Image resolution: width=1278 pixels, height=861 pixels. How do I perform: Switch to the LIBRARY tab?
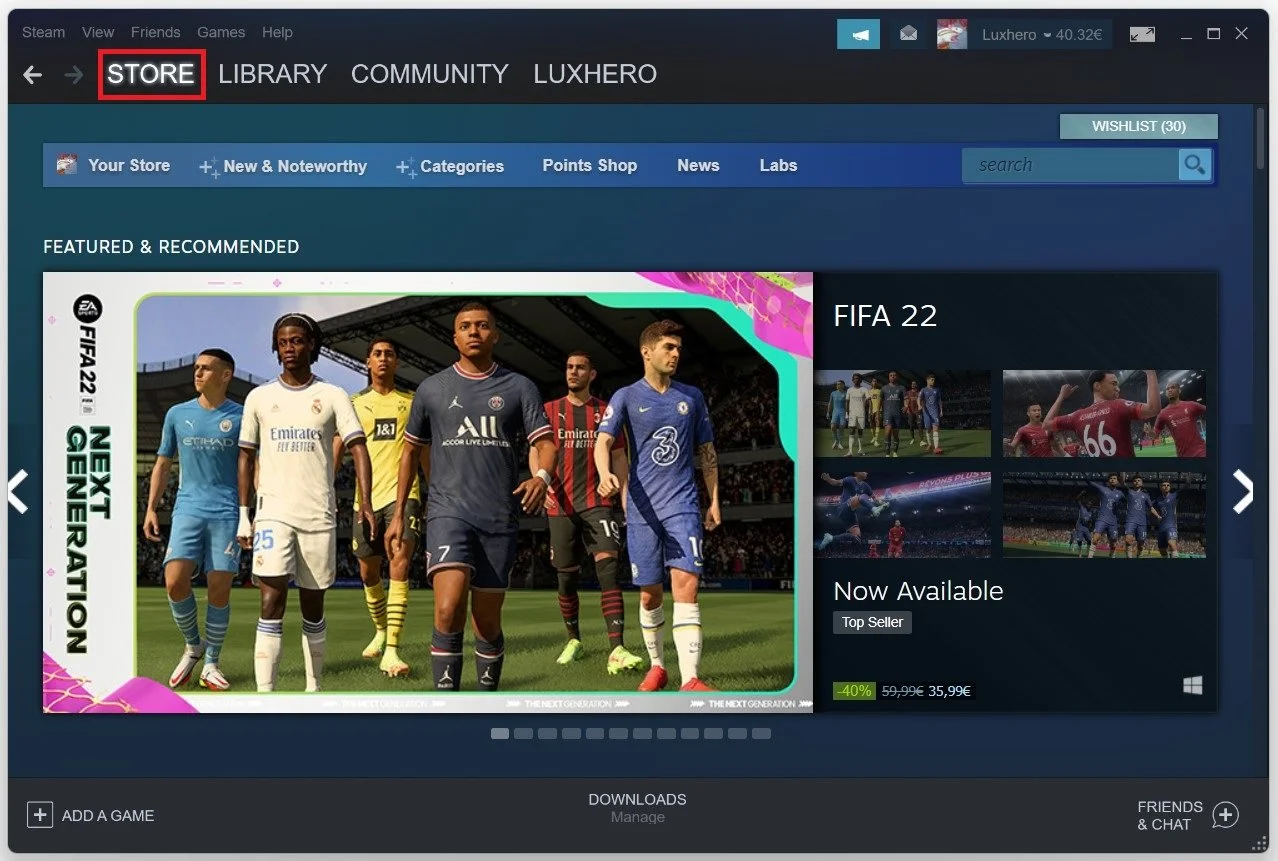[x=273, y=74]
